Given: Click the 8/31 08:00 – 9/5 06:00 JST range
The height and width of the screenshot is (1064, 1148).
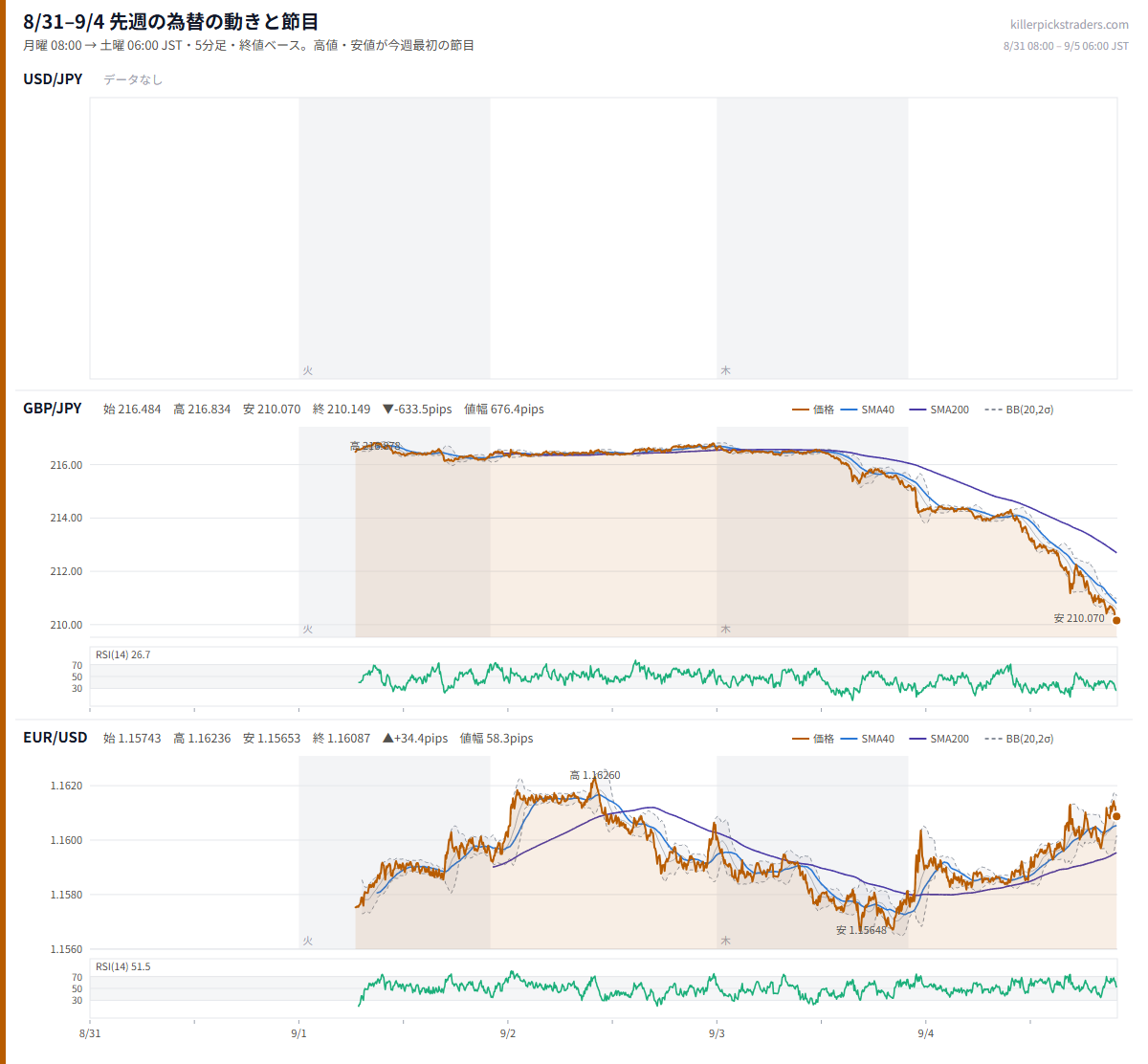Looking at the screenshot, I should pos(1066,46).
